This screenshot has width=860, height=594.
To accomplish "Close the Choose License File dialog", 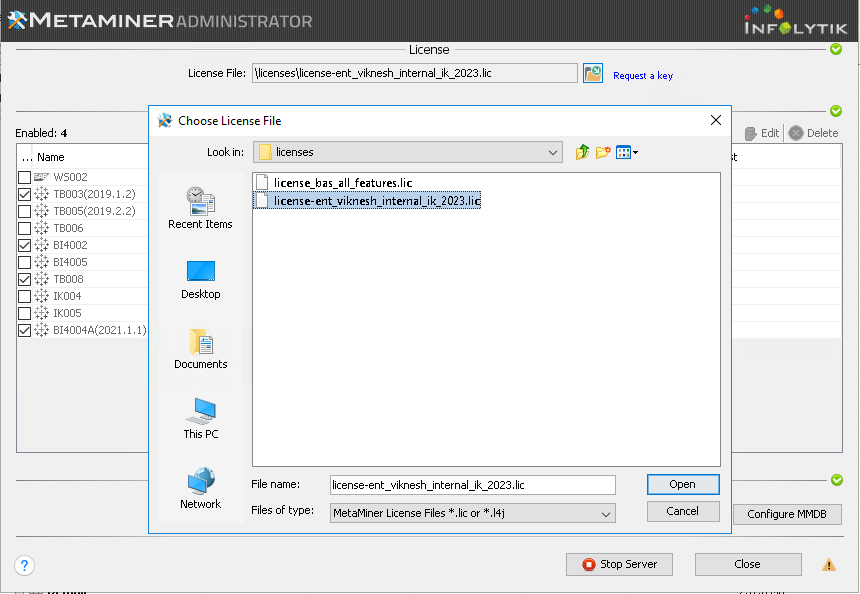I will 716,120.
